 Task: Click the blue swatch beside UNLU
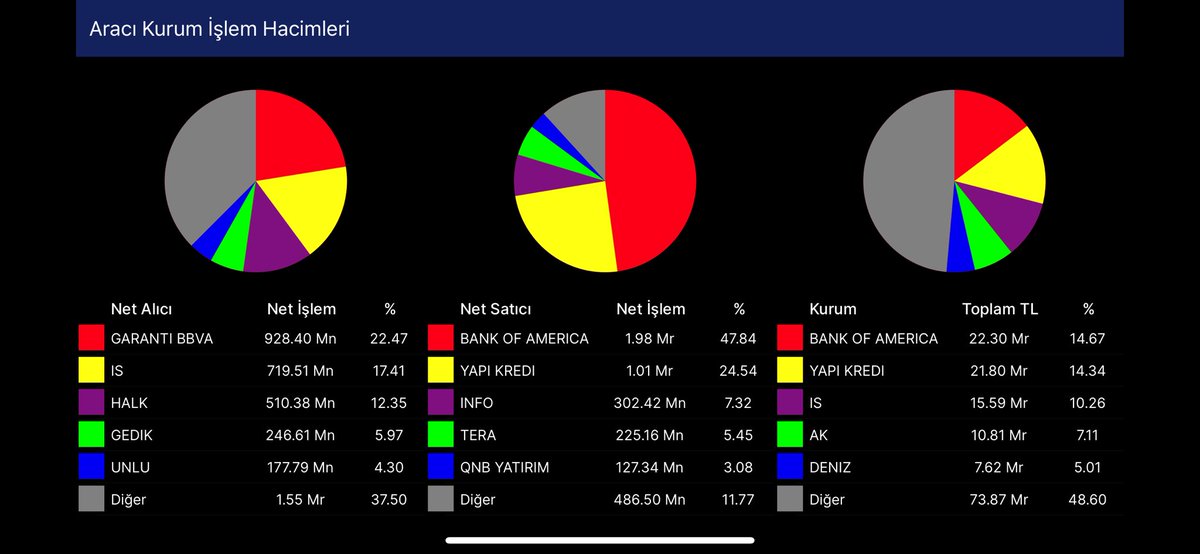tap(91, 467)
